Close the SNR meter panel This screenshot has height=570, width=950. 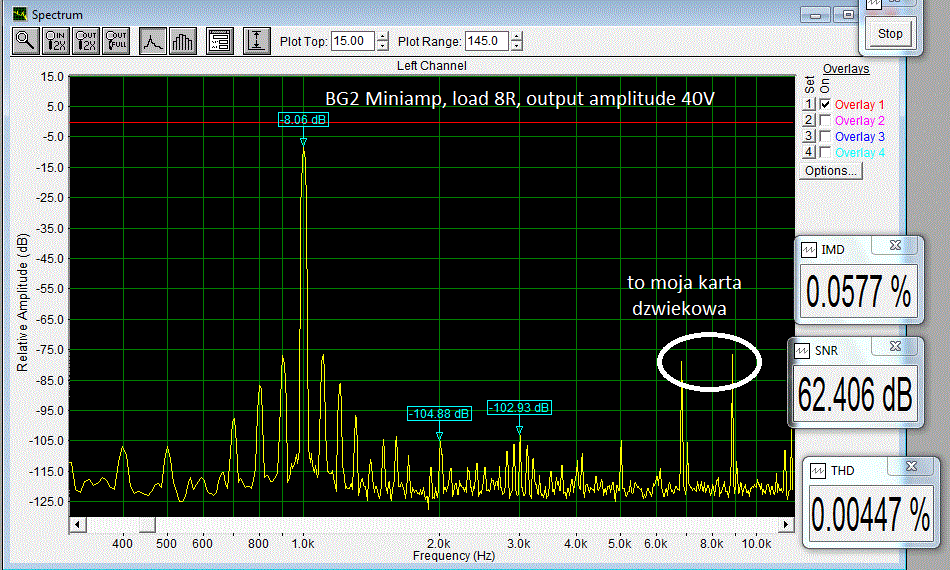[x=895, y=346]
